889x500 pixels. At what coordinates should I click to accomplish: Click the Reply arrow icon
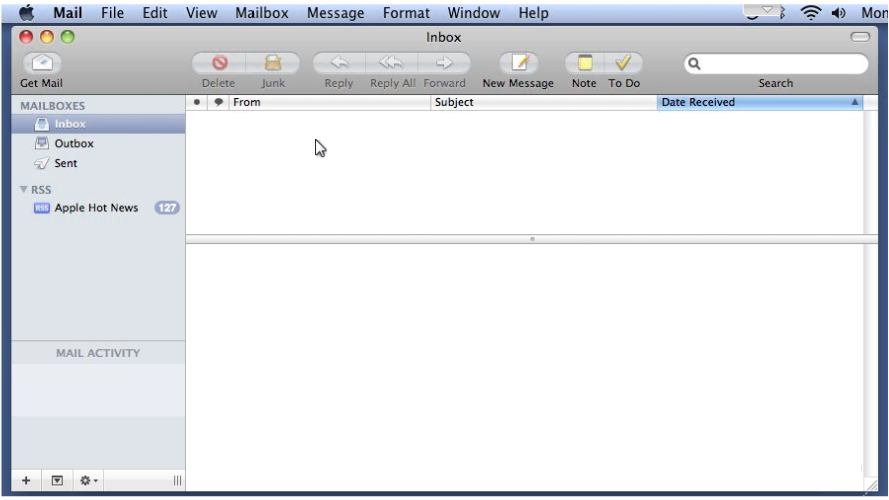339,63
